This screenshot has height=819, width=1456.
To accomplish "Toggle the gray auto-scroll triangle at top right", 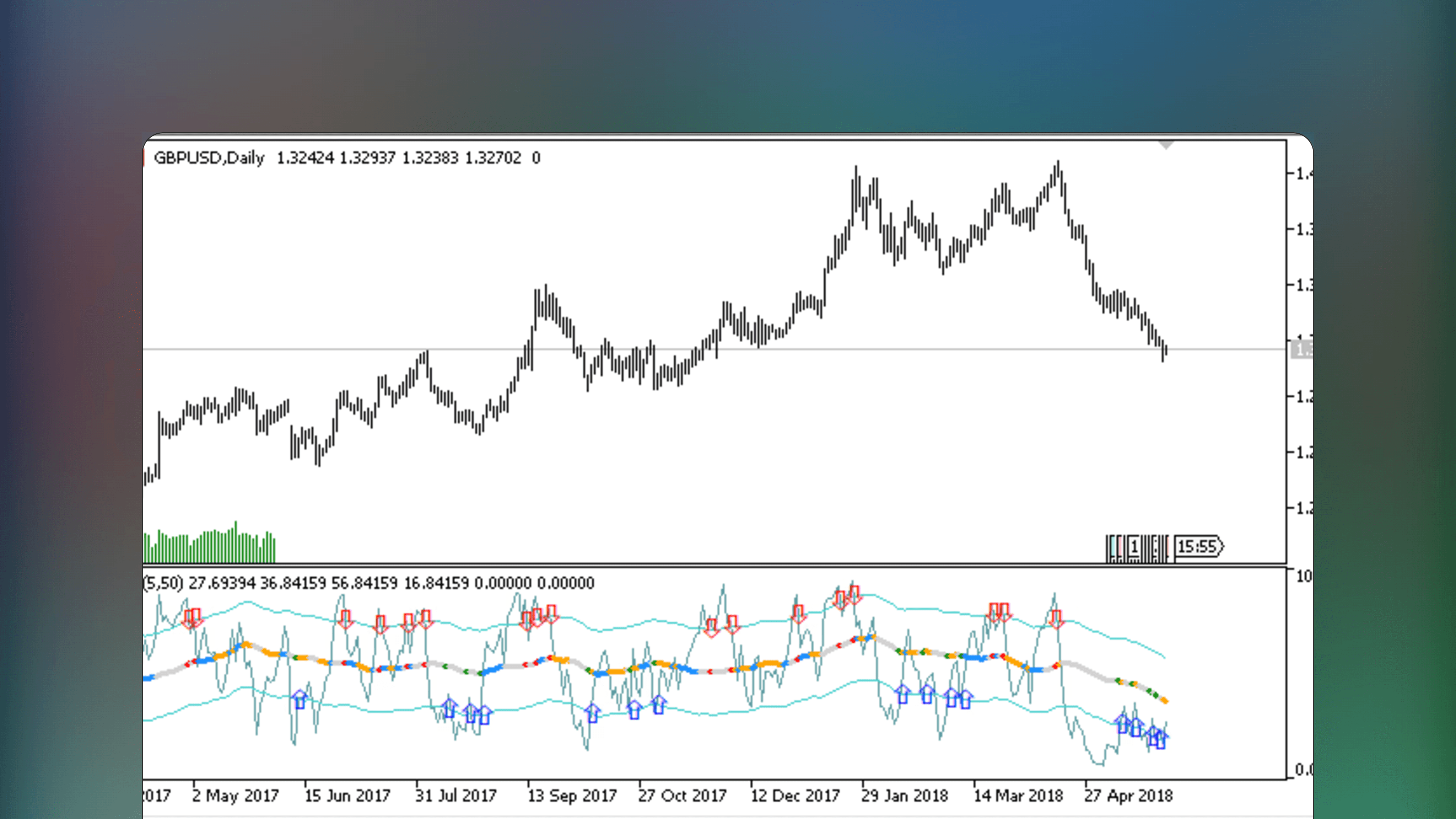I will (1166, 144).
